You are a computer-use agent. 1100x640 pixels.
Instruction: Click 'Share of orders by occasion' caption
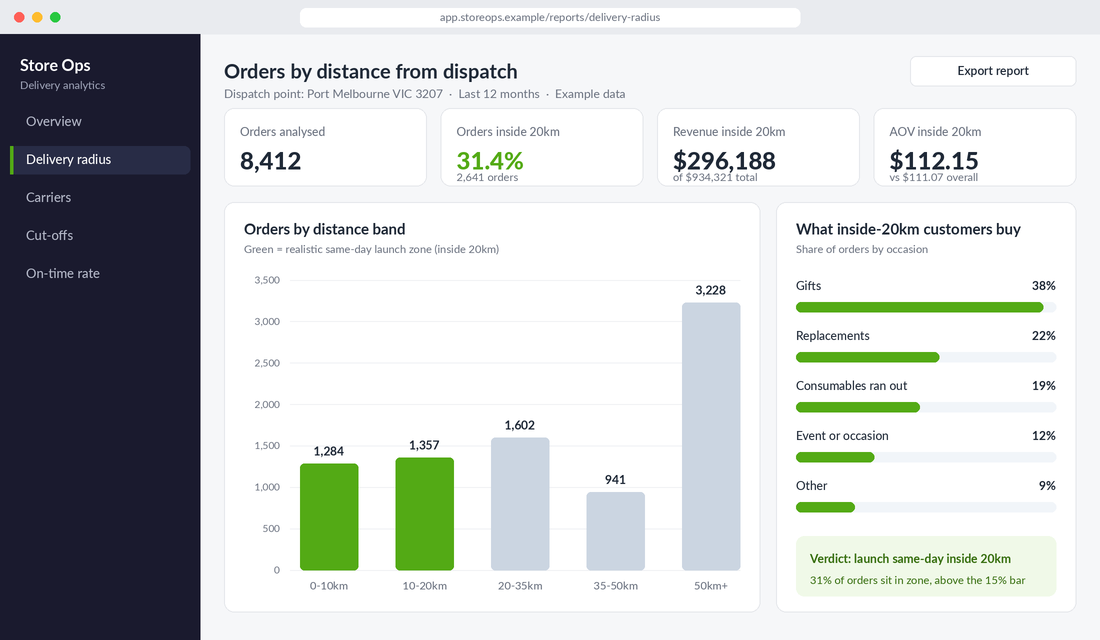point(861,249)
